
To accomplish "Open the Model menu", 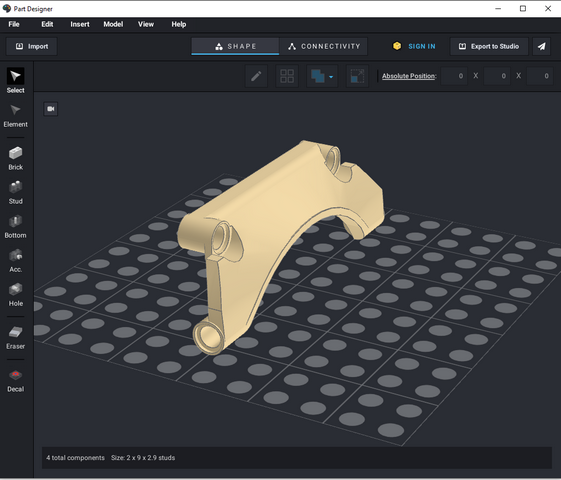I will (113, 24).
